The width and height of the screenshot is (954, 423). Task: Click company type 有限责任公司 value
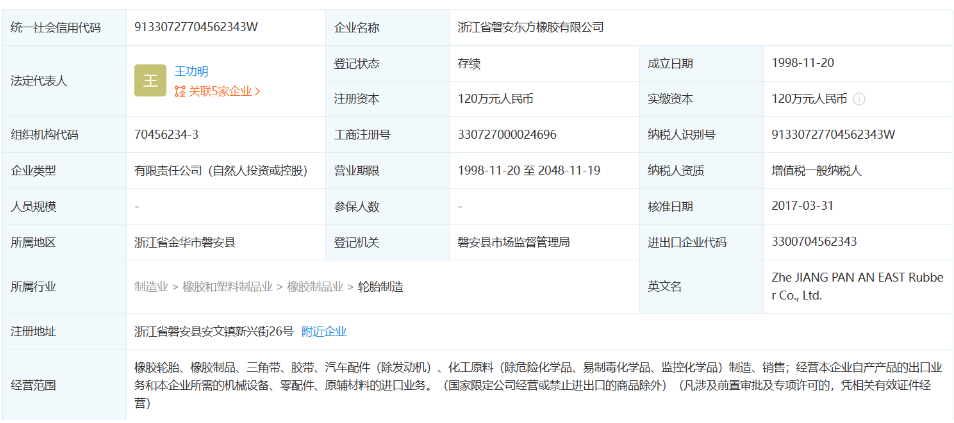(x=221, y=171)
